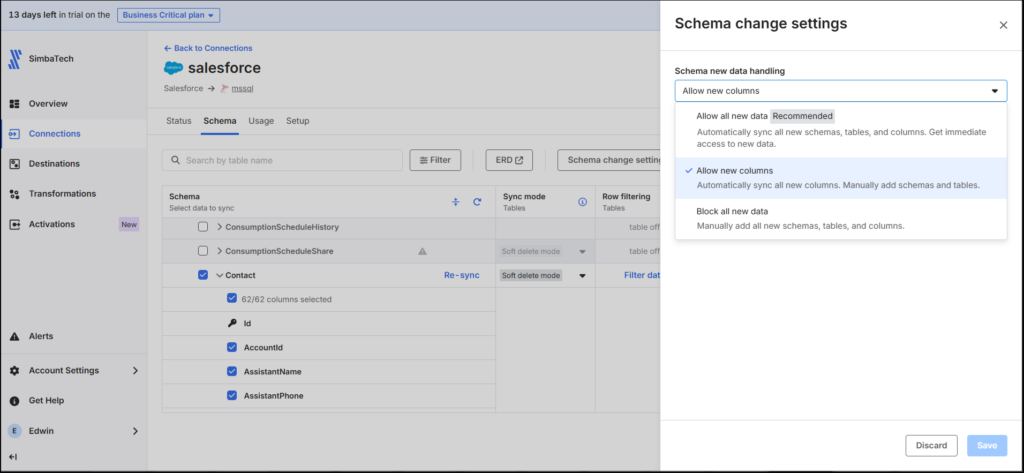Click the New badge beside Activations

[x=129, y=225]
